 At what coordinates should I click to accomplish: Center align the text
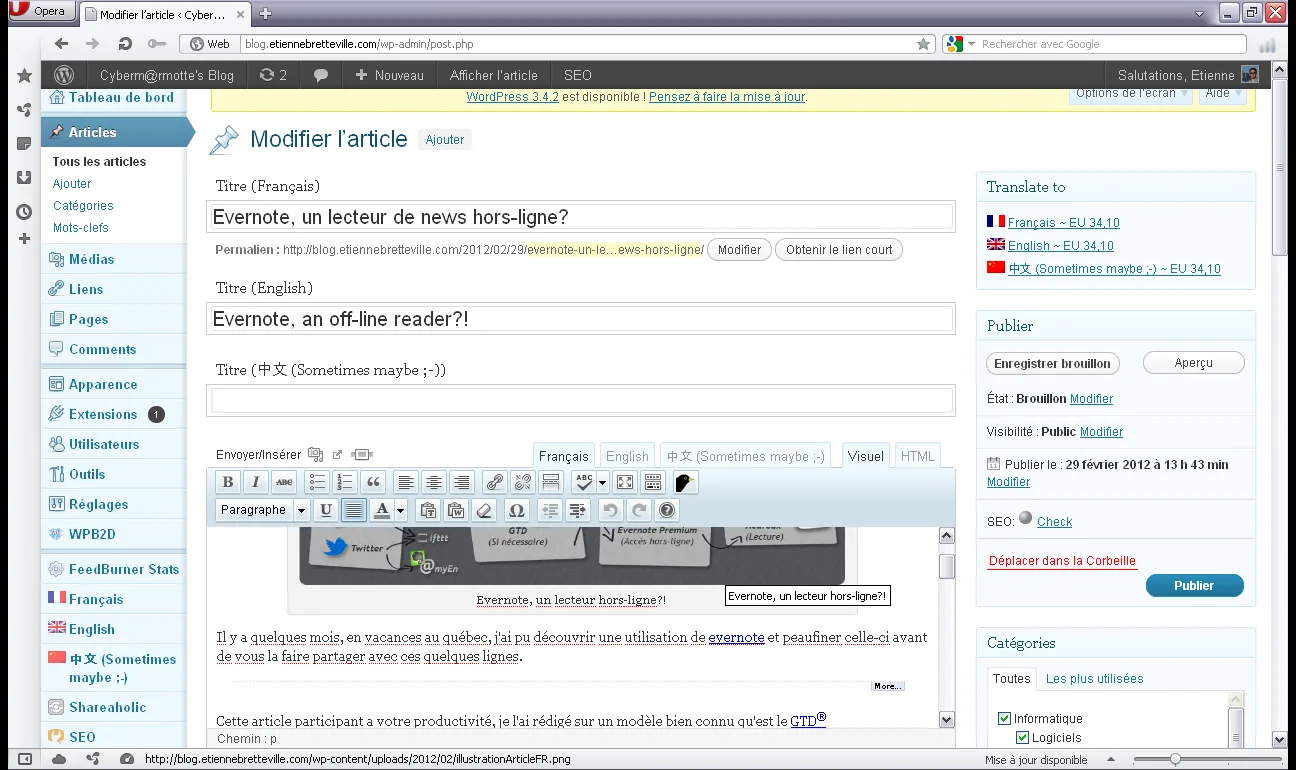coord(433,482)
